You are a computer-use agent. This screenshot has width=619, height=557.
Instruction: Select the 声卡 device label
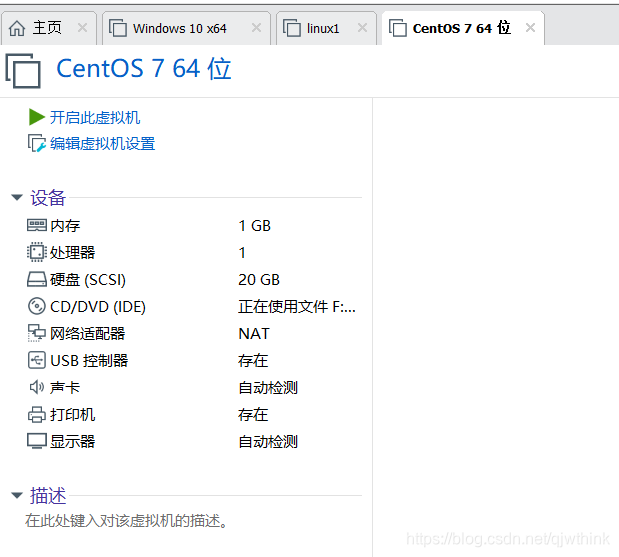pos(65,388)
